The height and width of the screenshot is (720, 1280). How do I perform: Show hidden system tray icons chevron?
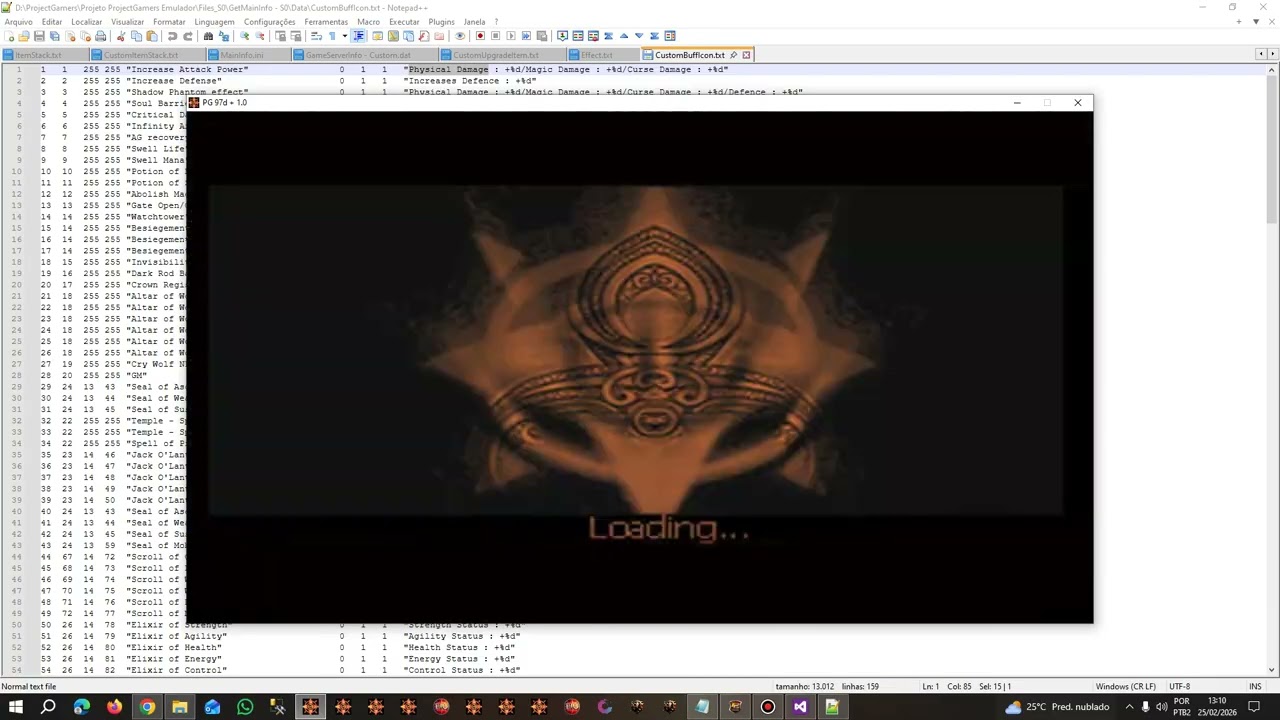pos(1129,707)
